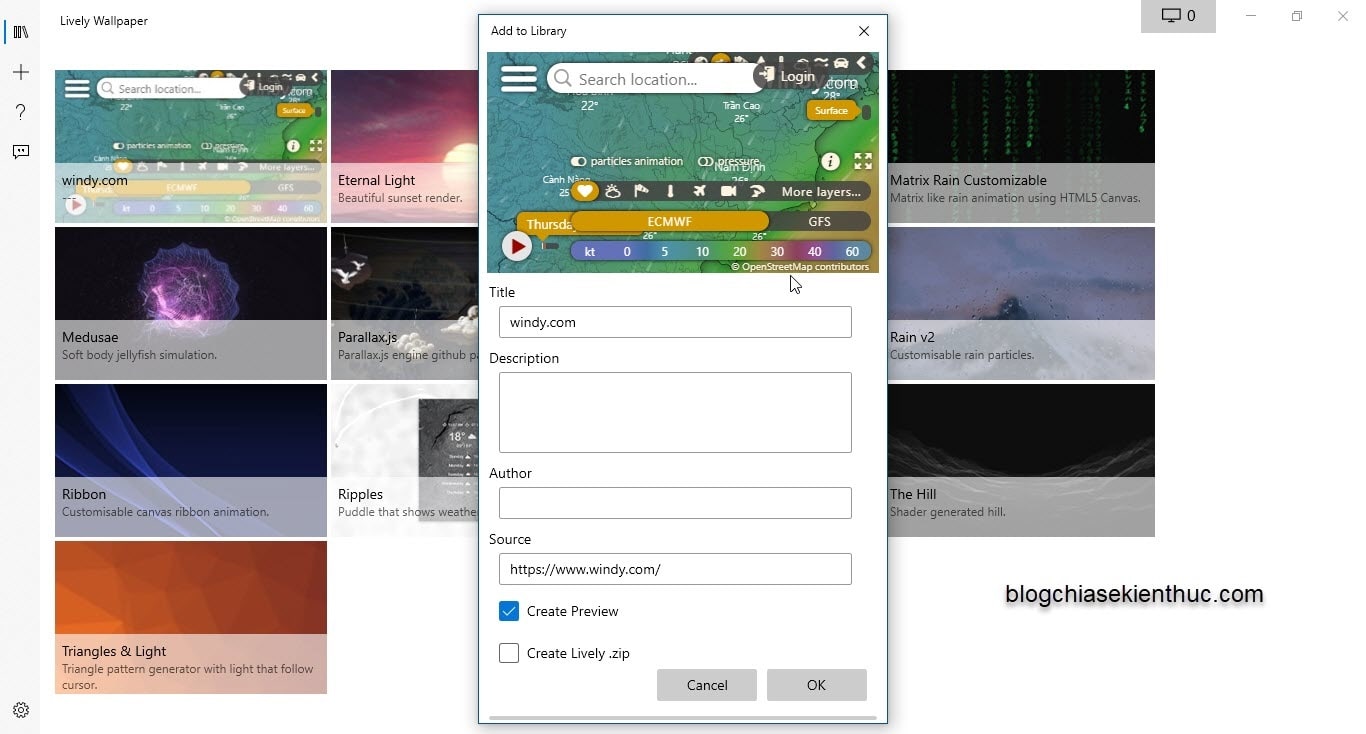Select the windy.com wallpaper card in library
The width and height of the screenshot is (1366, 734).
[x=191, y=146]
